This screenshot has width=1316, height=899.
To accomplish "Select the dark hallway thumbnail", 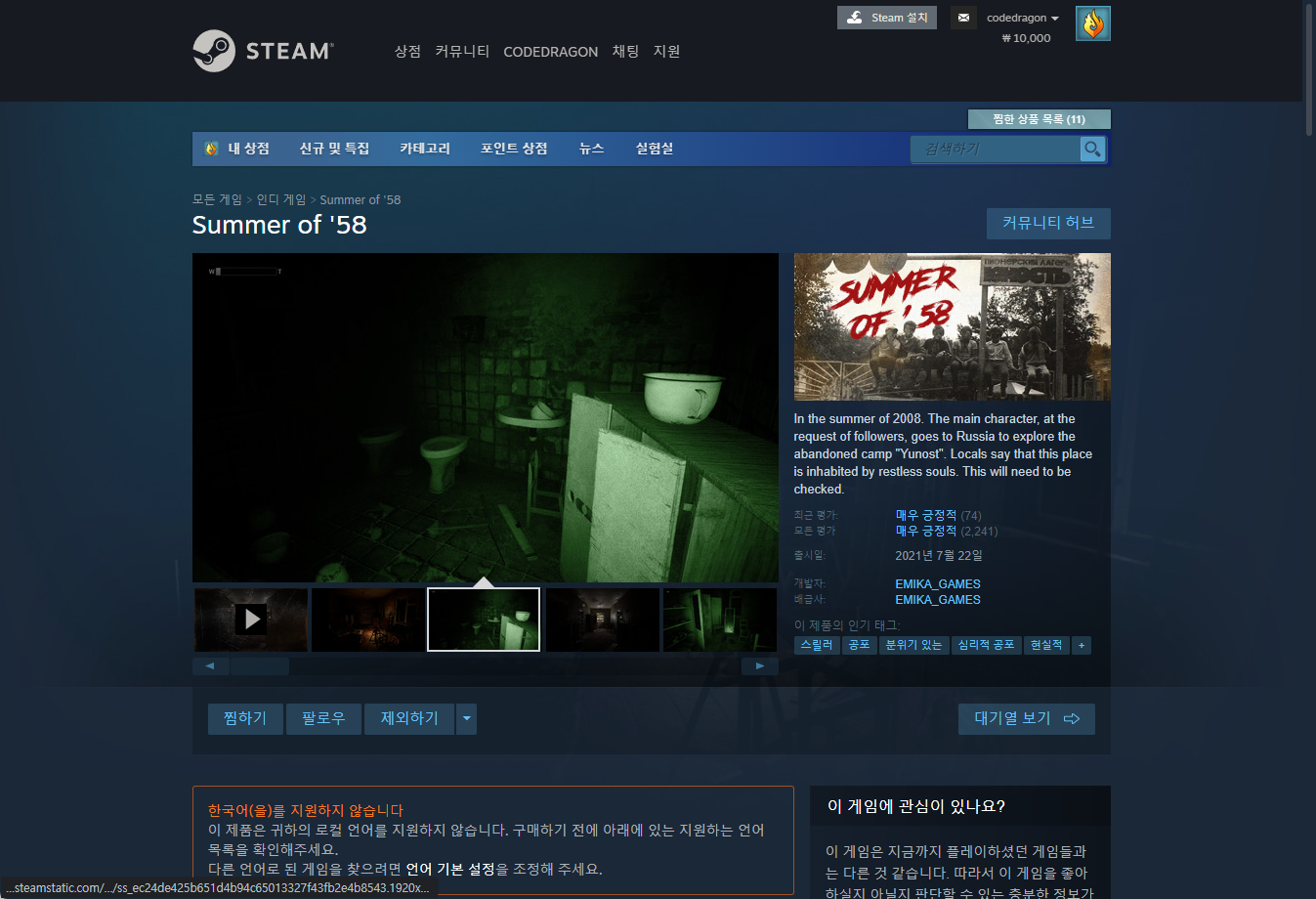I will (603, 620).
